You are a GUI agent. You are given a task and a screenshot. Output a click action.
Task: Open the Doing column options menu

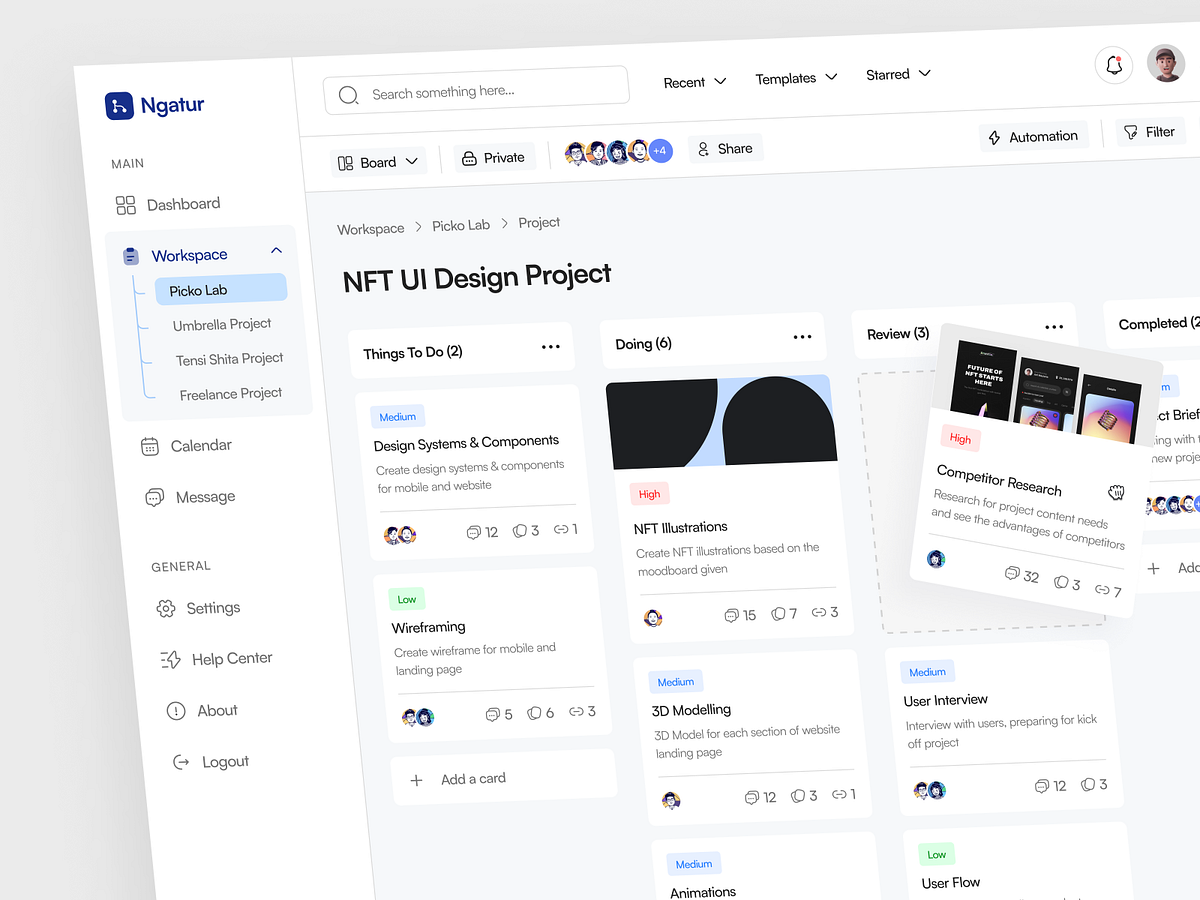pos(801,338)
